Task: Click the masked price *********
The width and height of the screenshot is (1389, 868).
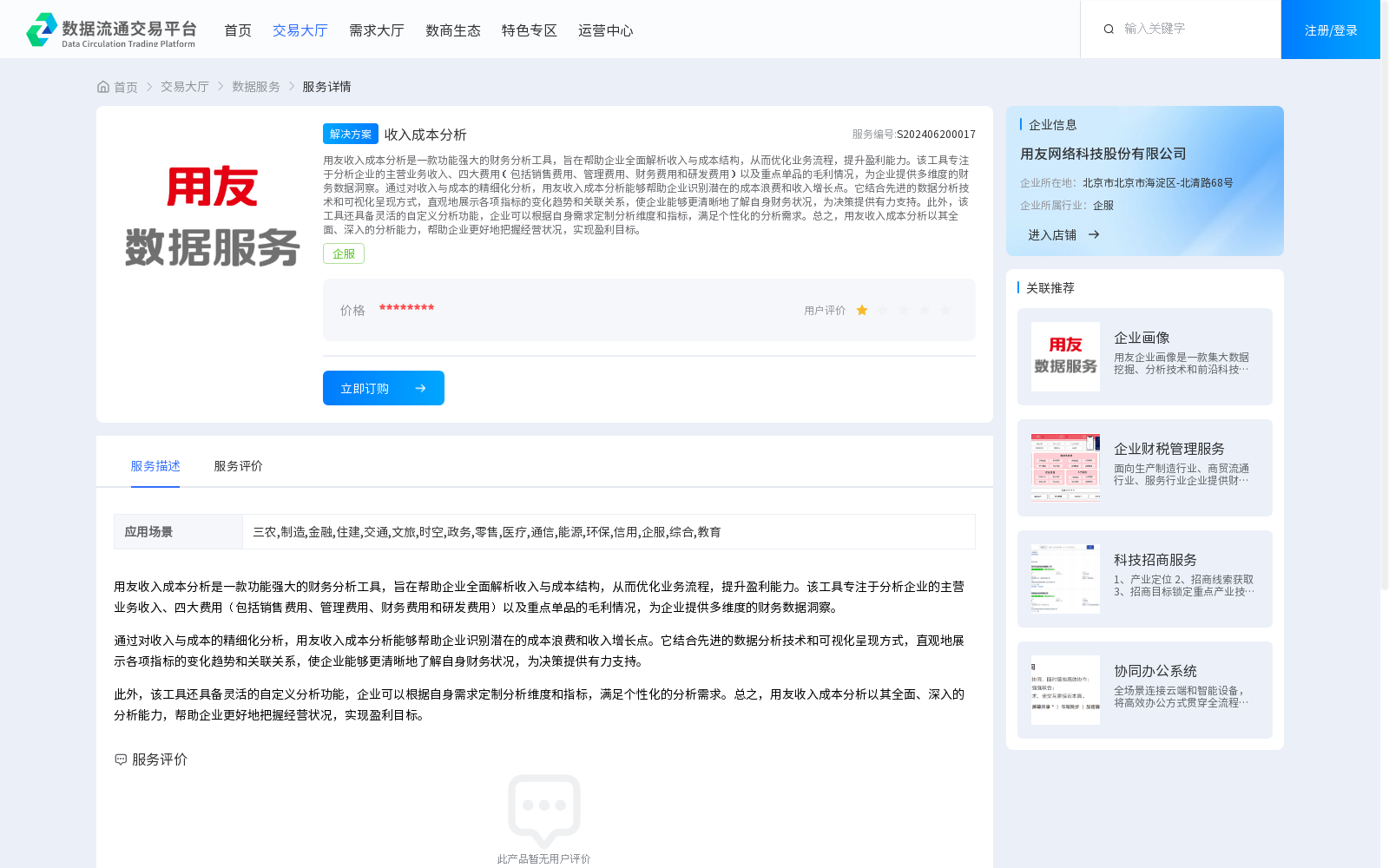Action: [x=406, y=309]
